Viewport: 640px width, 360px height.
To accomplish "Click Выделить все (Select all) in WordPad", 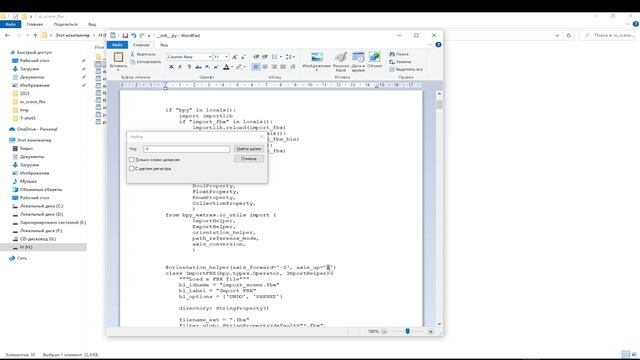I will click(406, 69).
